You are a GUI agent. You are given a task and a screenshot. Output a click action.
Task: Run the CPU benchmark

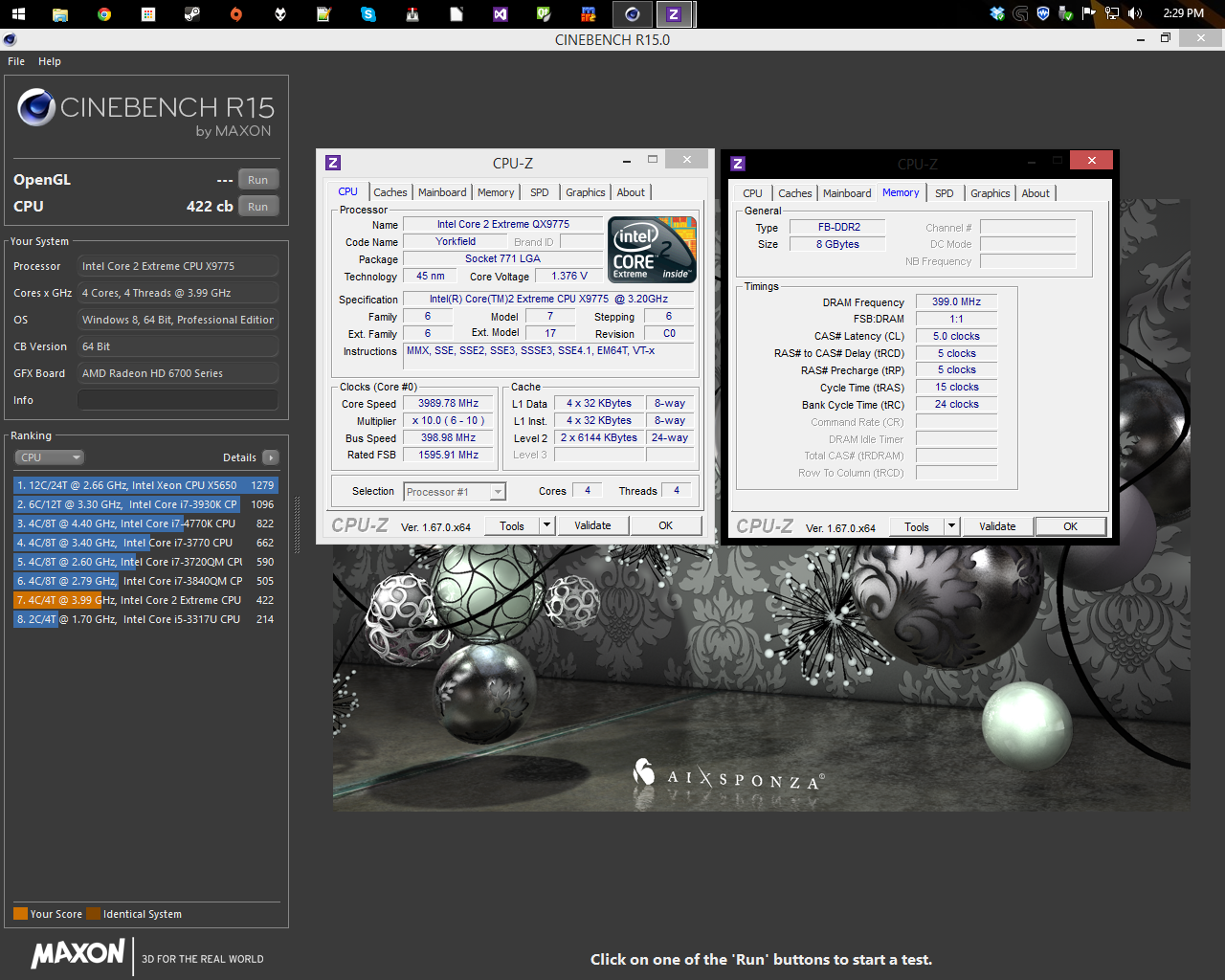[258, 207]
